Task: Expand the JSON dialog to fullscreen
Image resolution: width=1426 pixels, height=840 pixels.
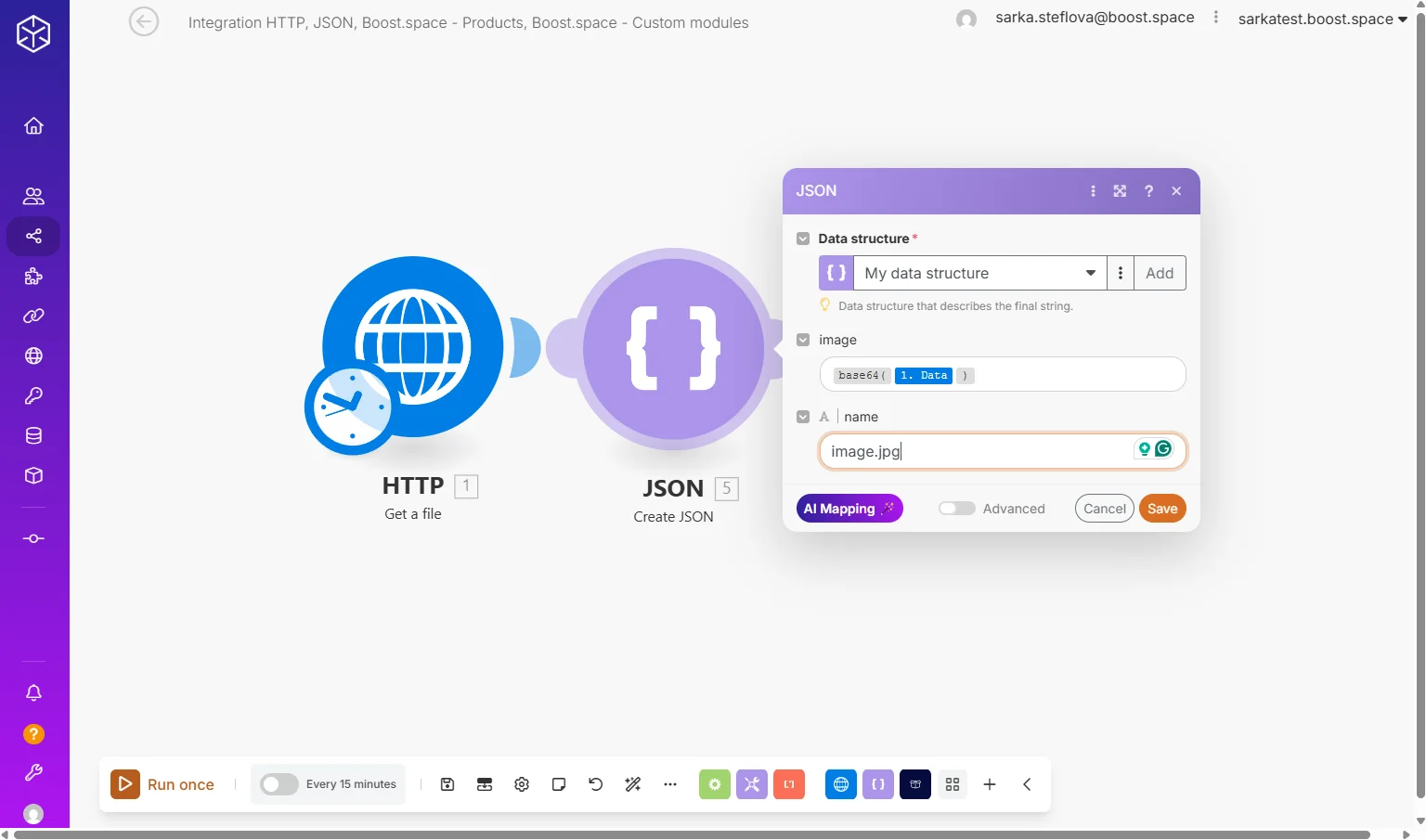Action: [1121, 191]
